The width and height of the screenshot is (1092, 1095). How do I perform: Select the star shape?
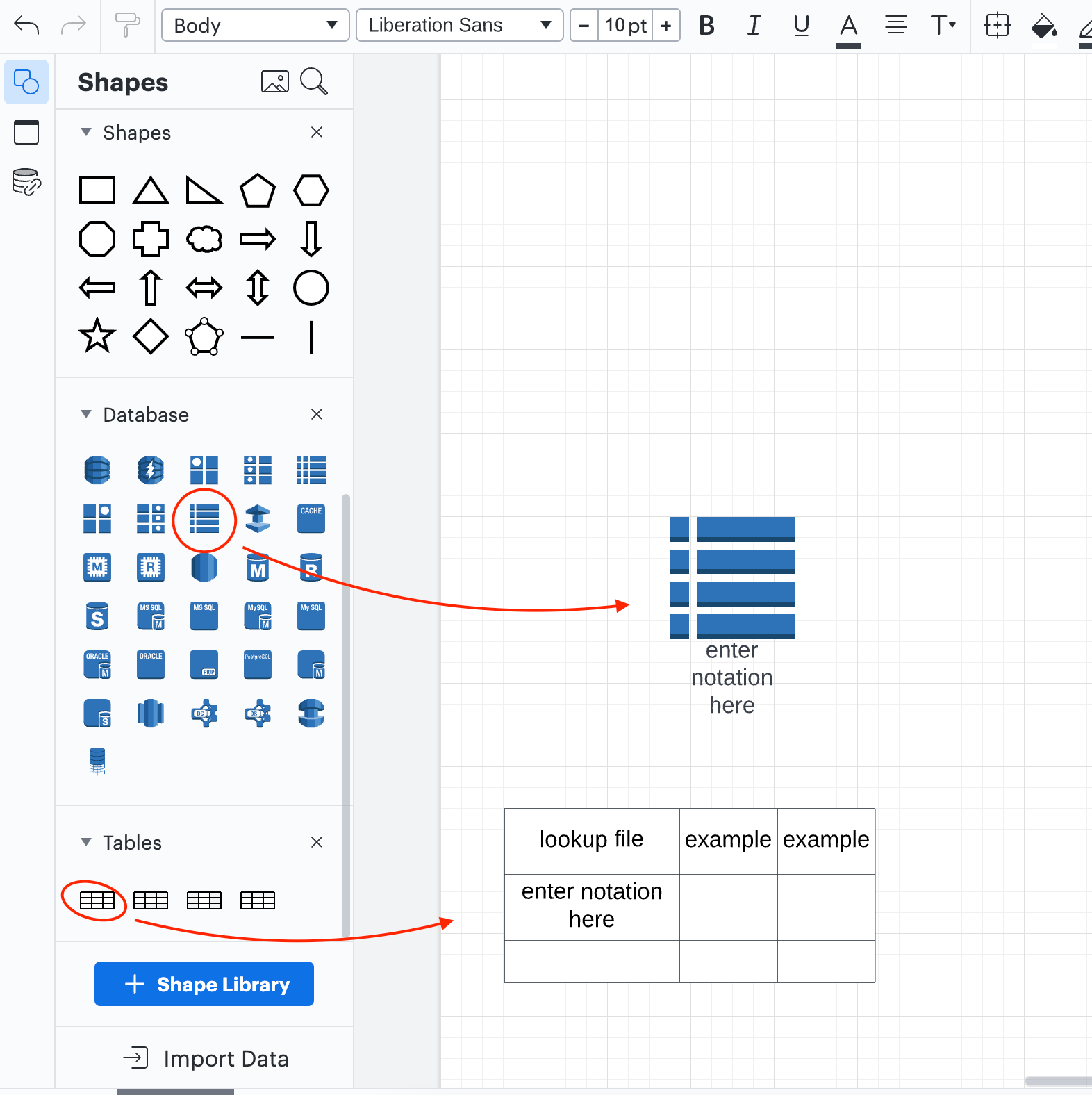[97, 336]
